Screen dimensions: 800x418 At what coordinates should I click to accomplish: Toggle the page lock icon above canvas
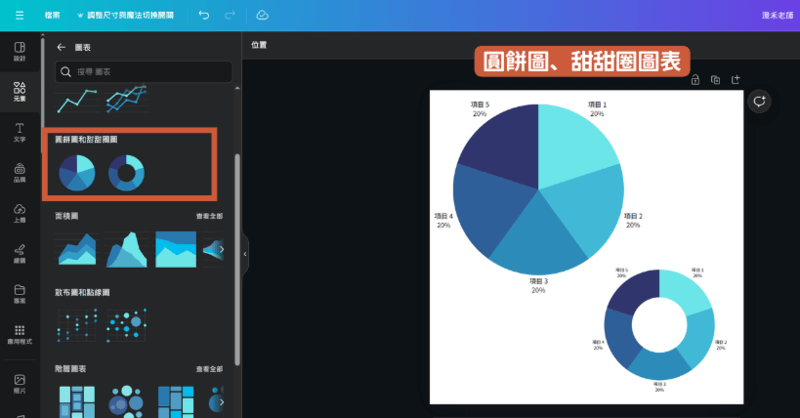(x=694, y=80)
